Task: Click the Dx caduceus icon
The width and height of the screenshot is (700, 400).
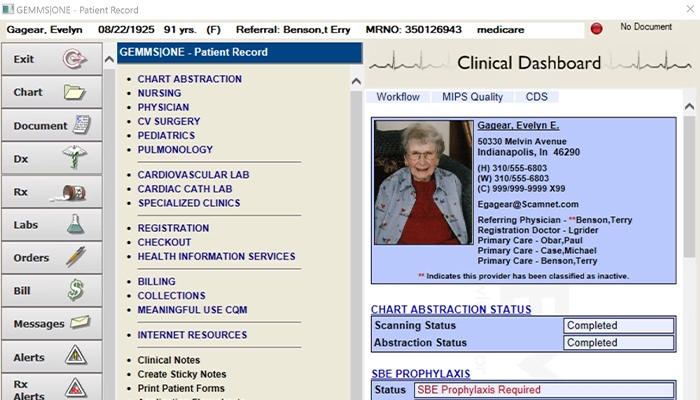Action: [x=75, y=158]
